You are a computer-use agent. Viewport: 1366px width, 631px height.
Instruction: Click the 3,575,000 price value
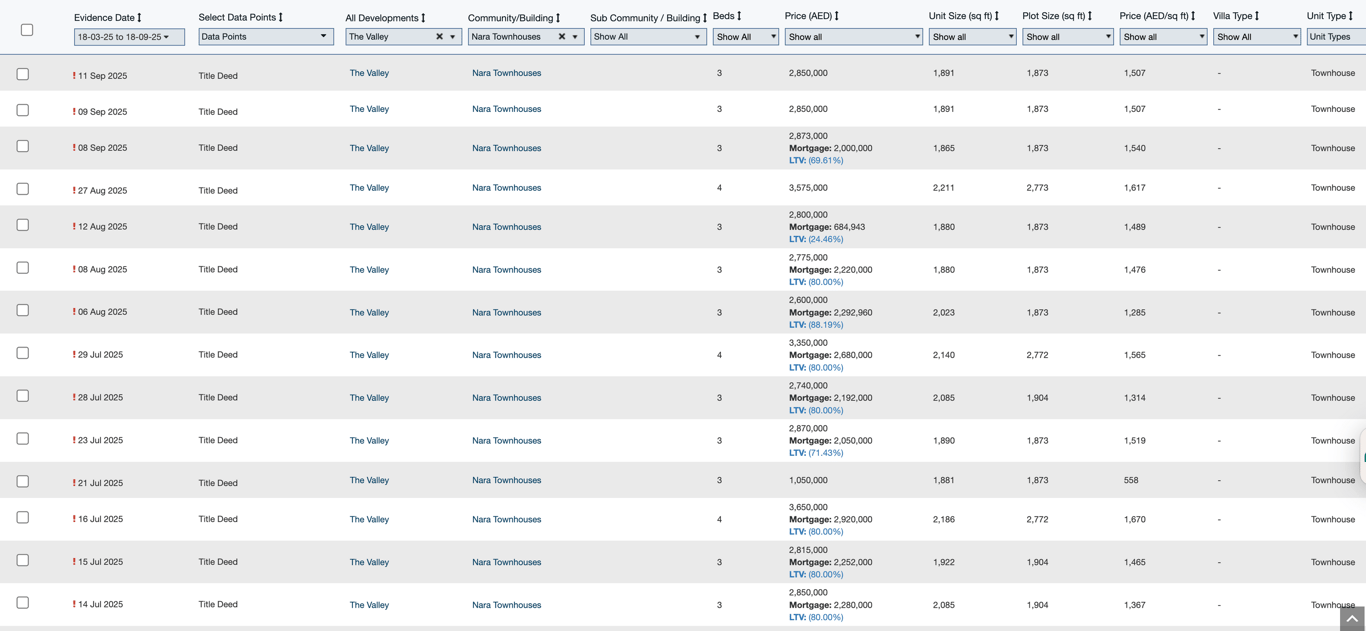808,188
